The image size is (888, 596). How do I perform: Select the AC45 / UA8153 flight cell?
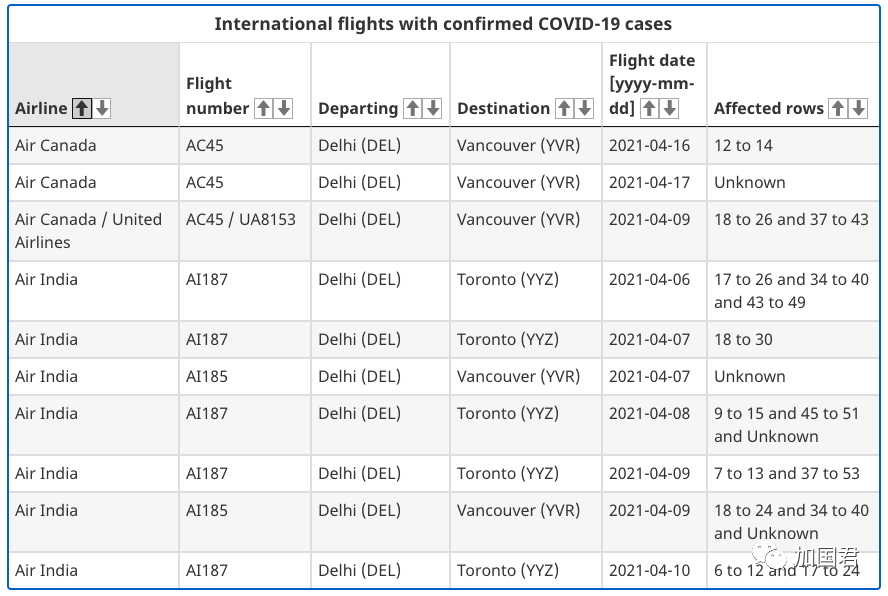tap(245, 231)
